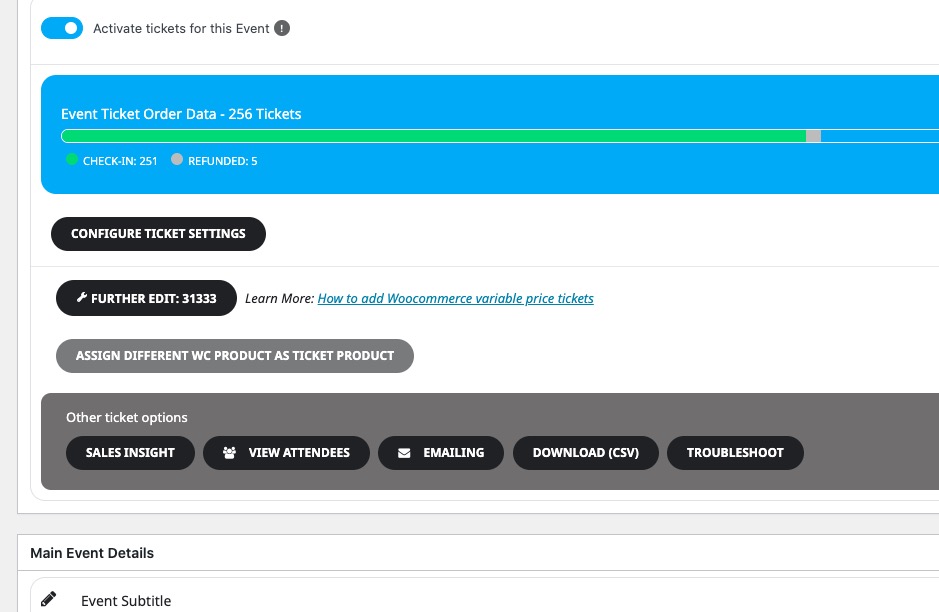
Task: Click the gray Refunded legend dot
Action: 177,159
